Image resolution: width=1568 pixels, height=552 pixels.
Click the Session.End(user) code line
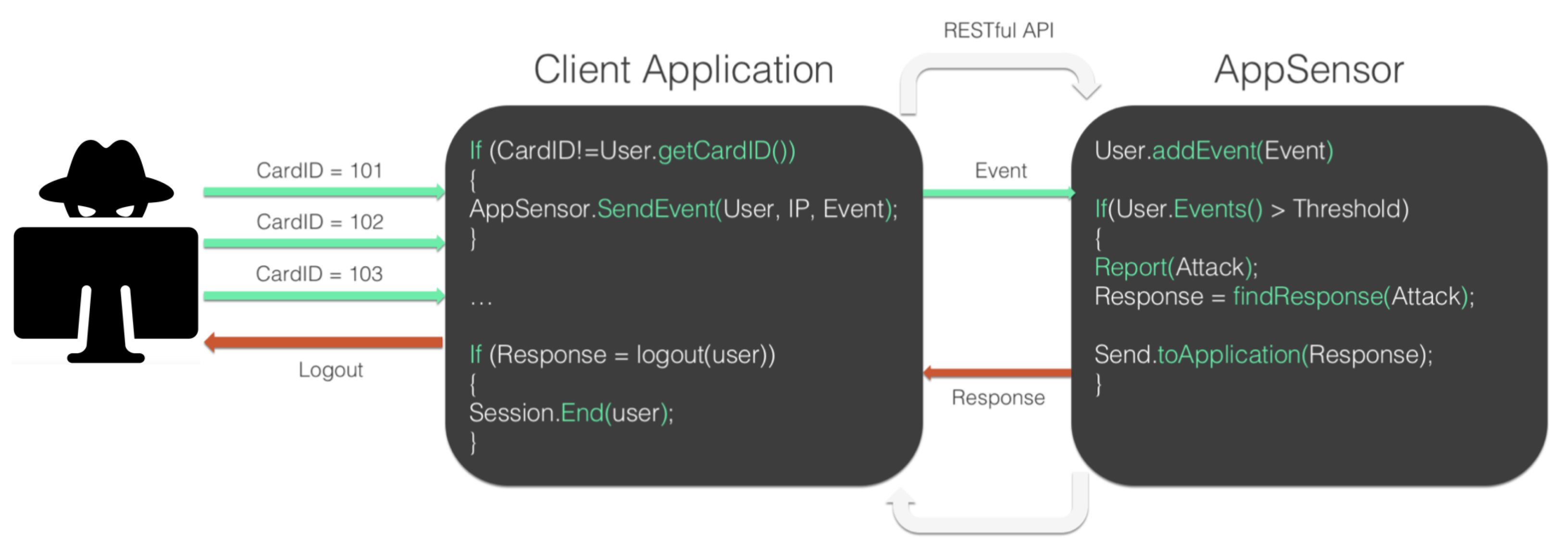pos(571,413)
